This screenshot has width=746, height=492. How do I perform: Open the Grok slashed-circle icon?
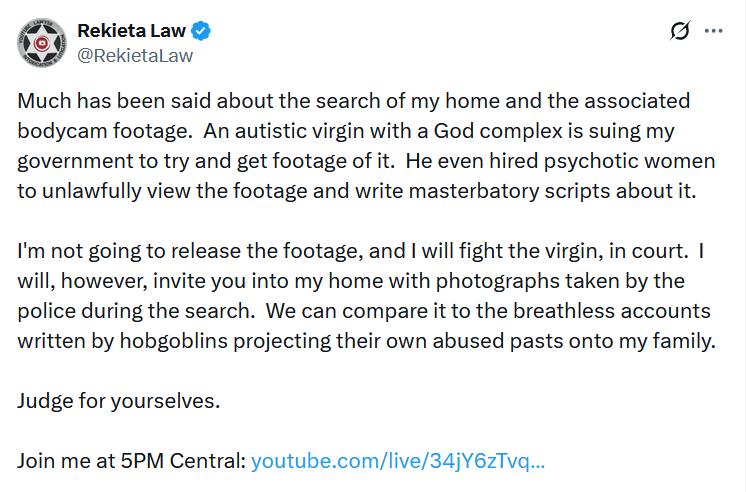pyautogui.click(x=680, y=31)
